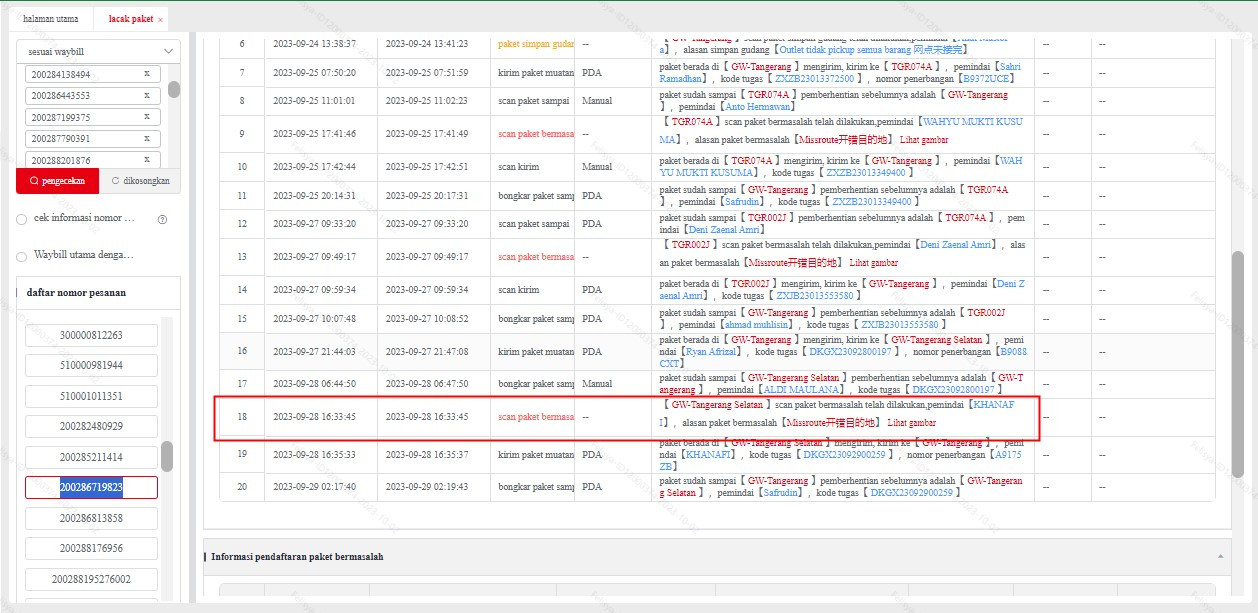Click scan kirim status in row 10
This screenshot has width=1258, height=613.
(x=518, y=167)
